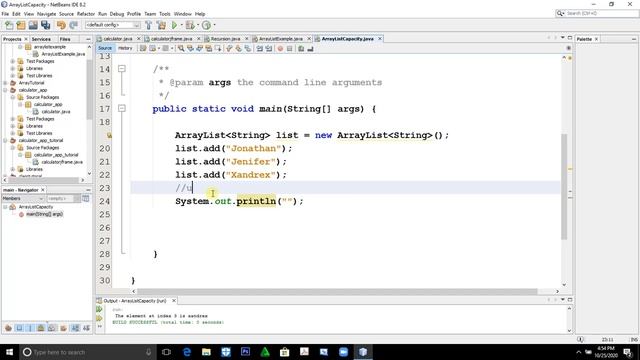640x360 pixels.
Task: Click the Navigator class view icon beside filter
Action: (x=85, y=198)
